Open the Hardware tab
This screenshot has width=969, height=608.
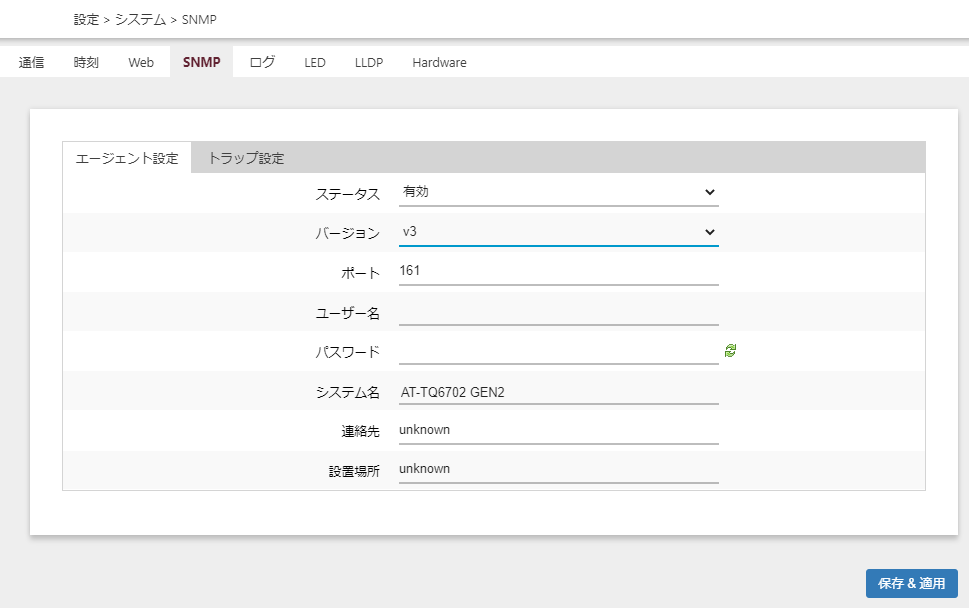pyautogui.click(x=439, y=62)
